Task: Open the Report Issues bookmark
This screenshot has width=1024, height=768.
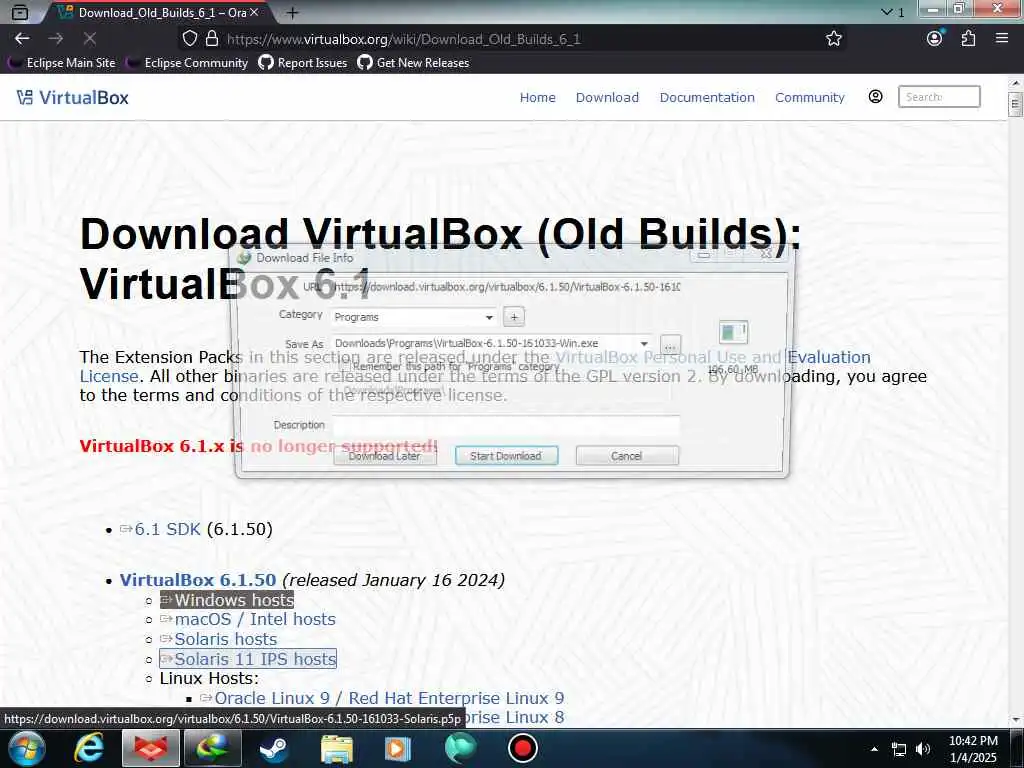Action: pyautogui.click(x=303, y=63)
